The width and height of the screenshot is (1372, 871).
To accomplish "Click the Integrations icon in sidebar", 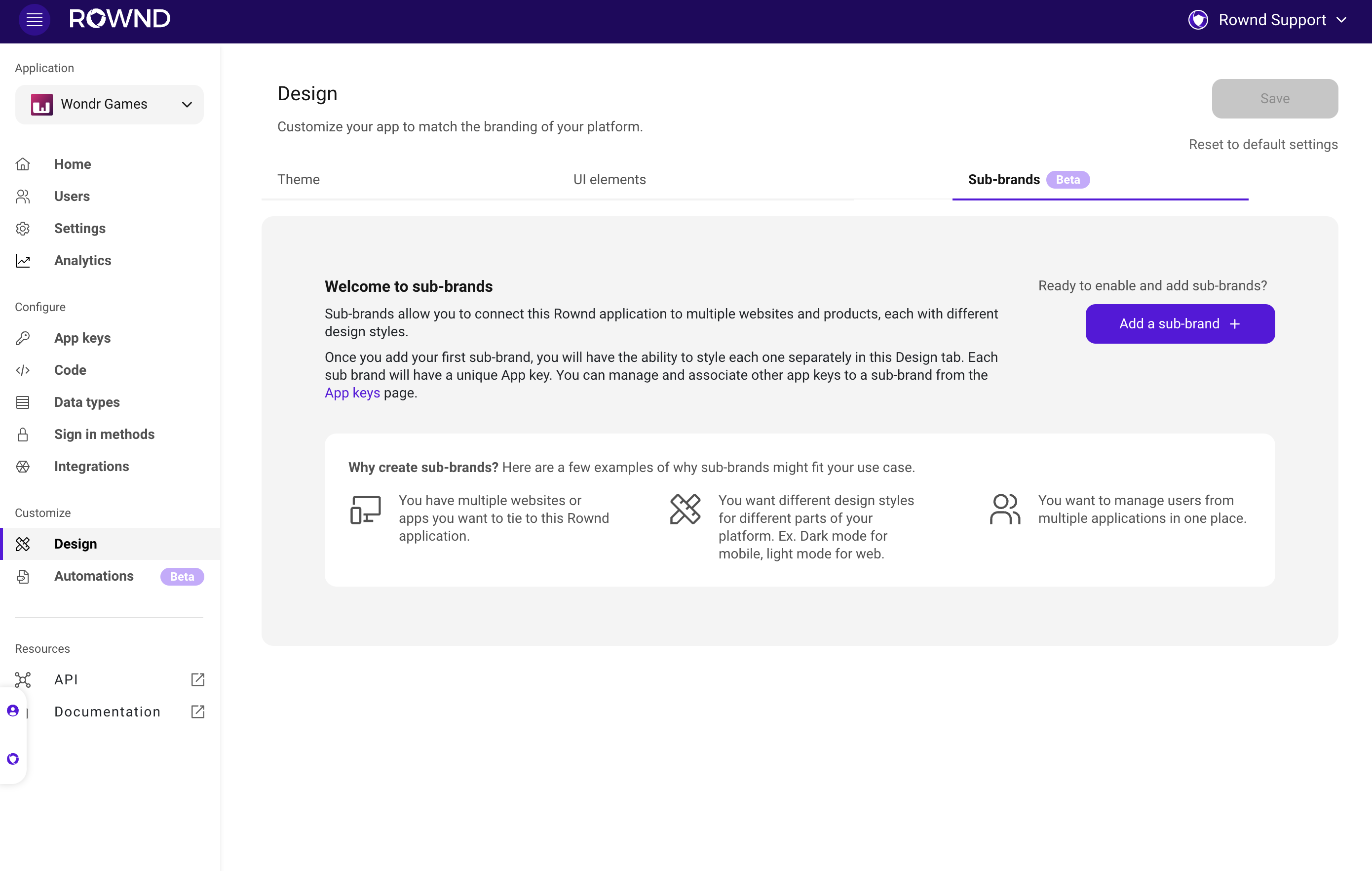I will tap(23, 466).
